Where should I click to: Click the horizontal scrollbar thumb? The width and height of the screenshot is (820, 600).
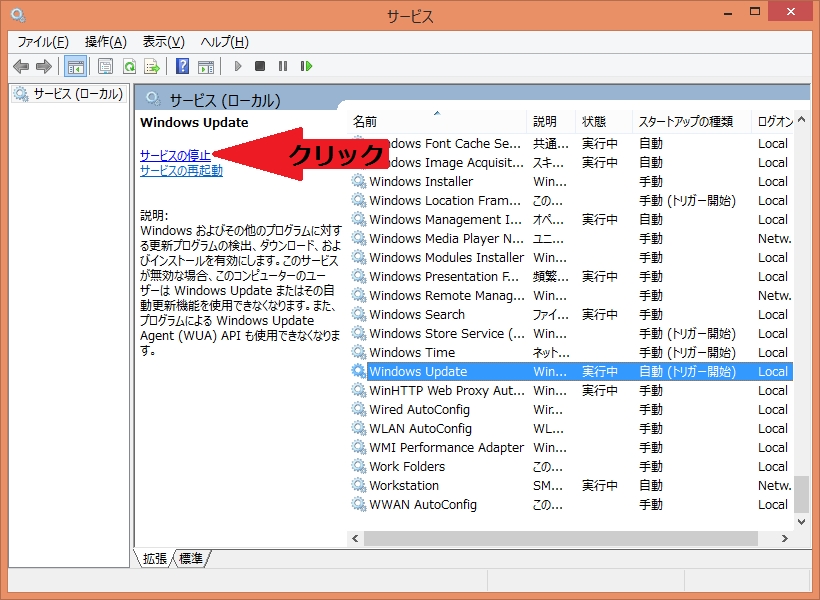click(561, 538)
